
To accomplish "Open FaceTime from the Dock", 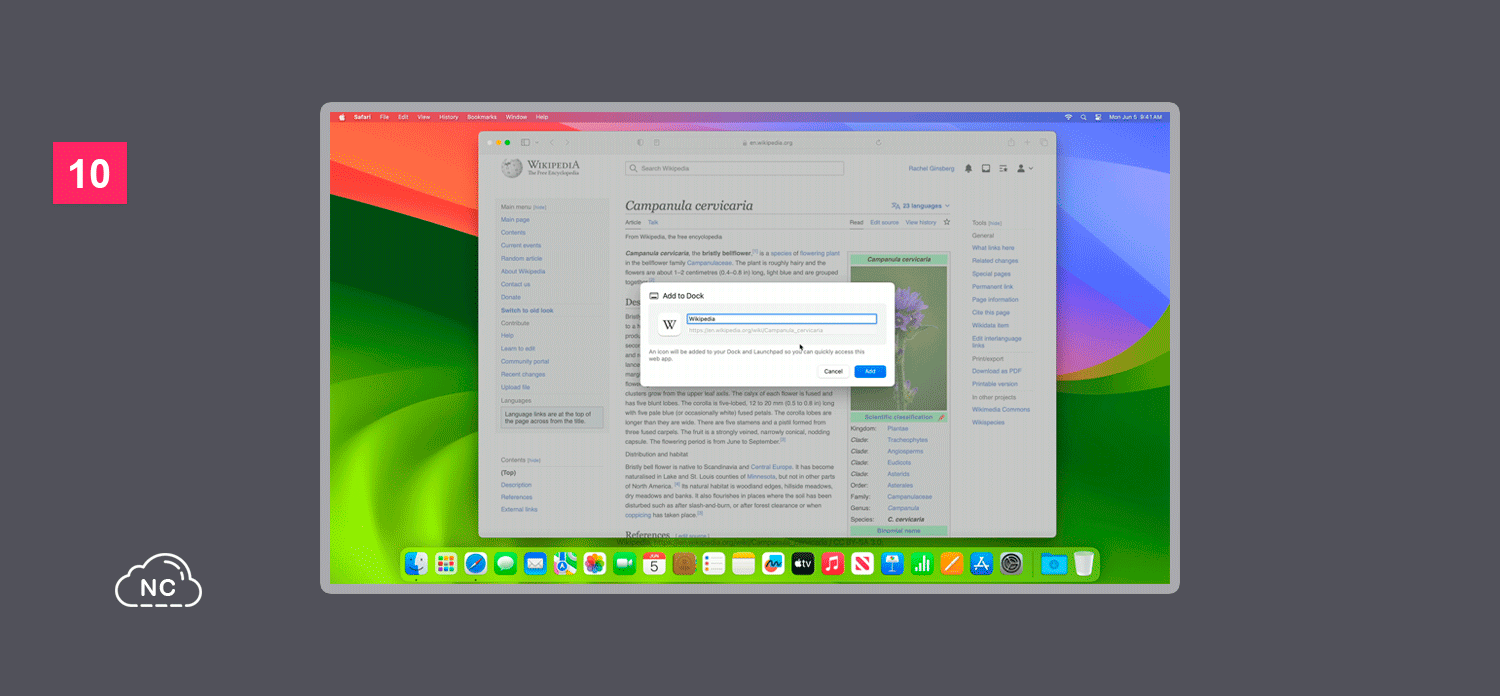I will [625, 564].
